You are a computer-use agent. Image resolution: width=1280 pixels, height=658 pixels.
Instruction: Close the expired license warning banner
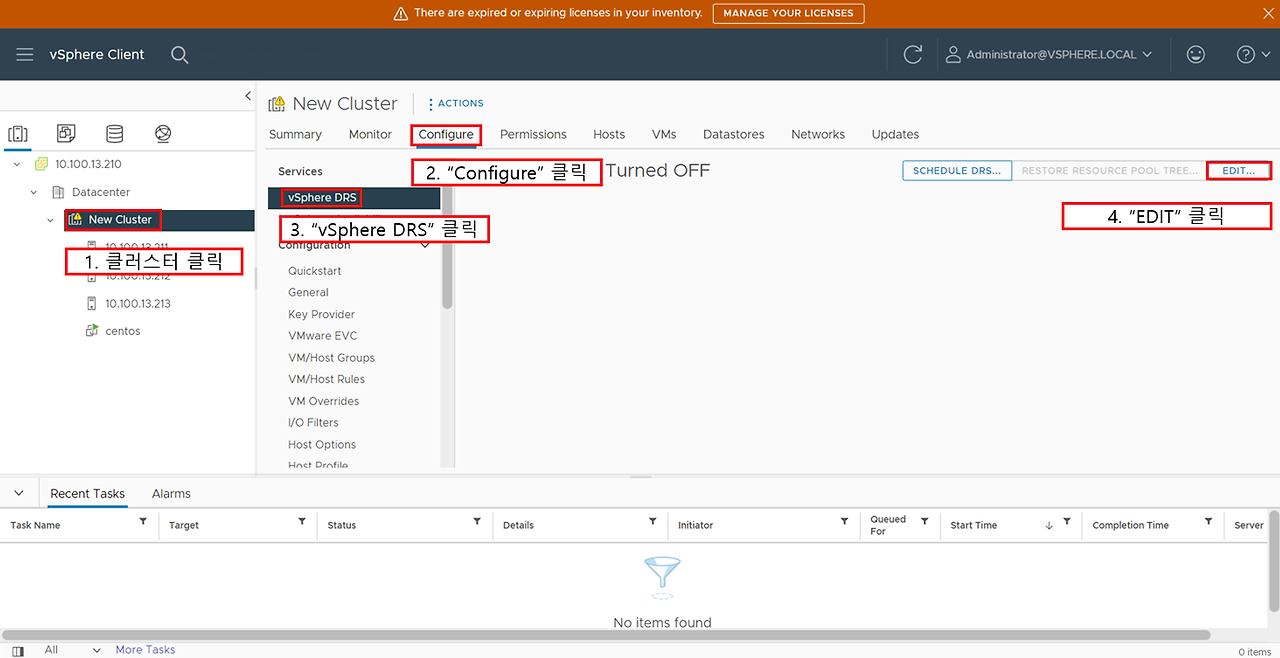coord(1267,13)
